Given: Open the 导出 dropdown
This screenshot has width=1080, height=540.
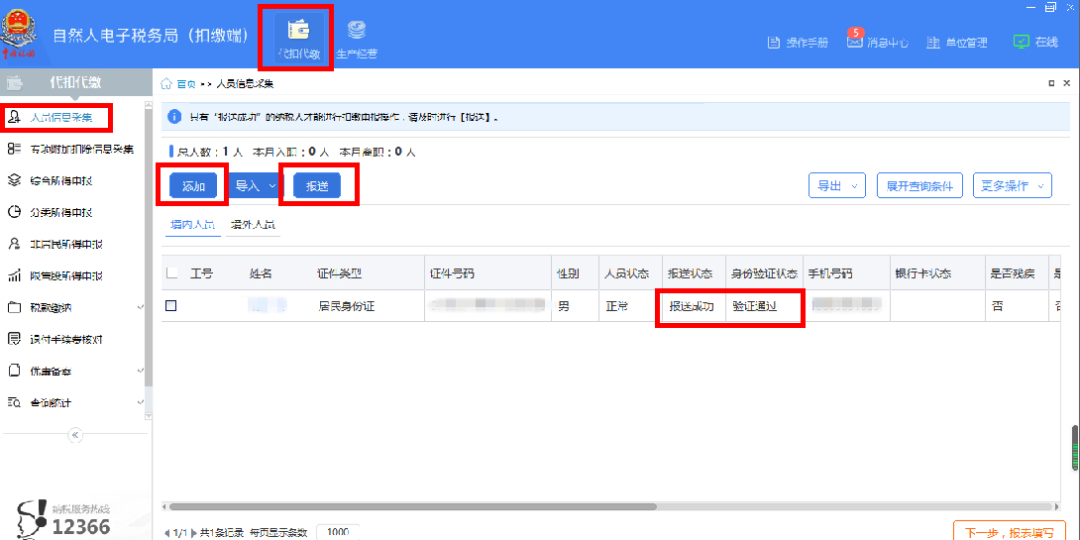Looking at the screenshot, I should pos(836,186).
